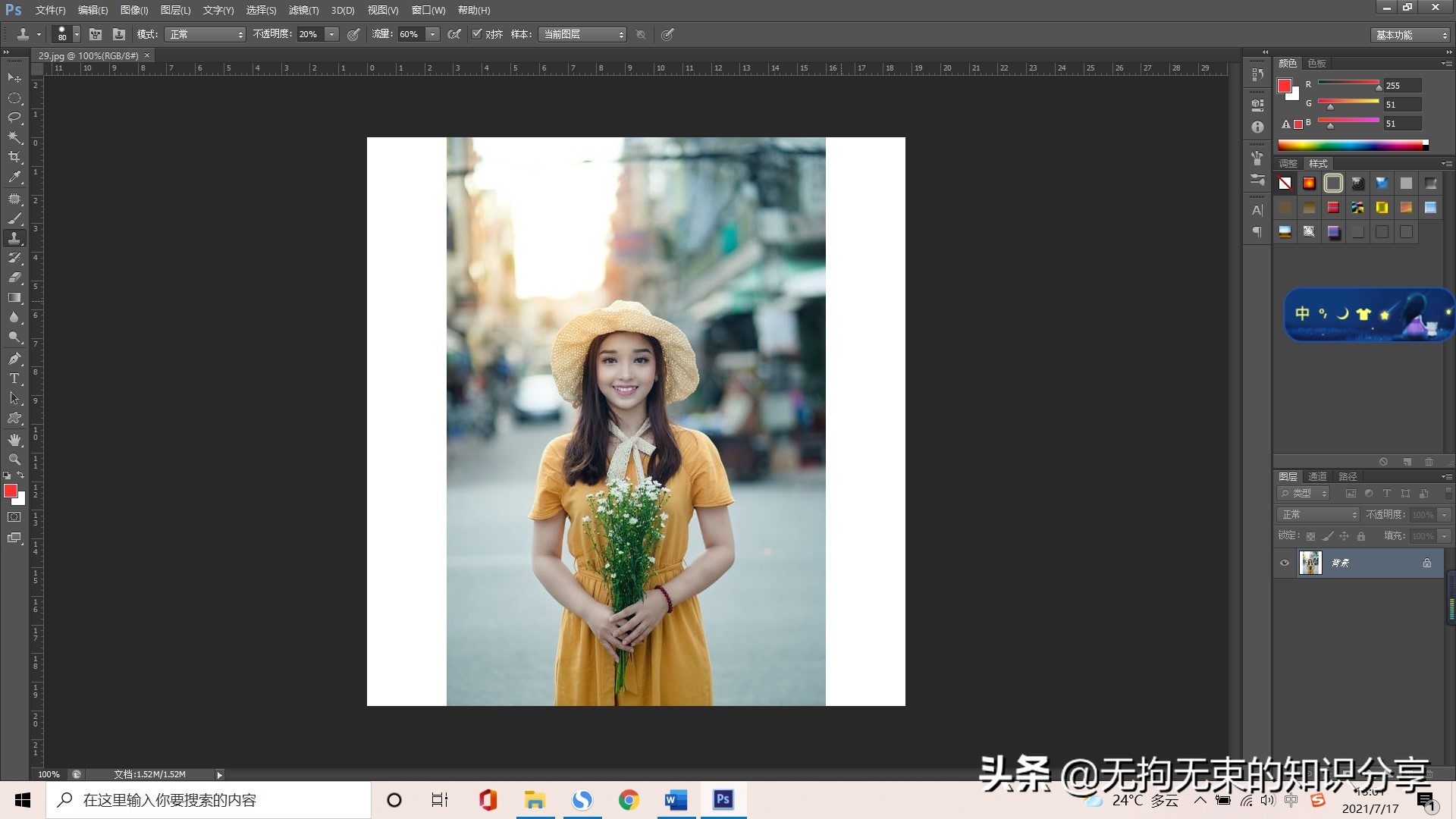Open Chrome from the Windows taskbar
Viewport: 1456px width, 819px height.
629,800
